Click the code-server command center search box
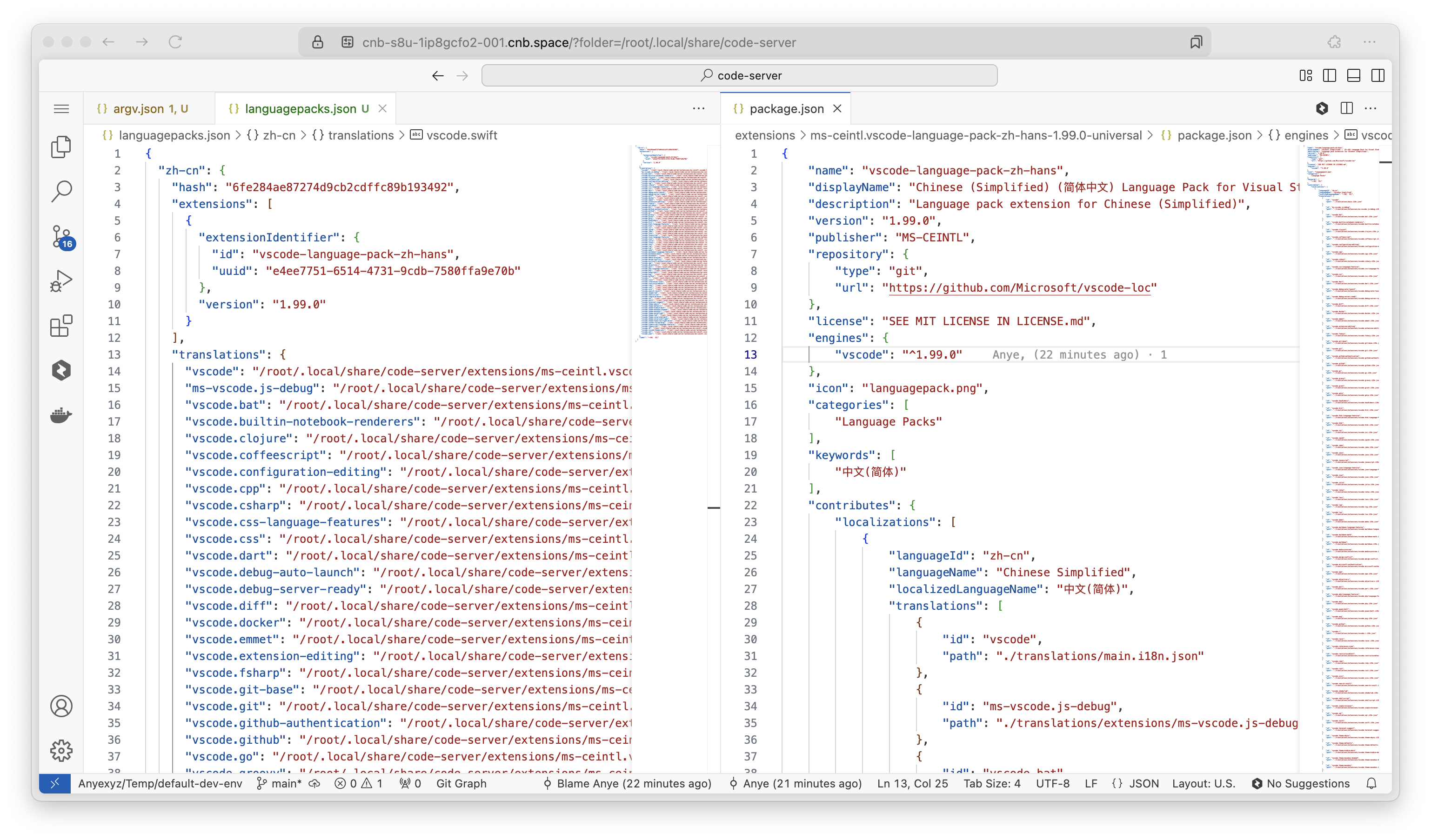Viewport: 1431px width, 840px height. (x=739, y=75)
